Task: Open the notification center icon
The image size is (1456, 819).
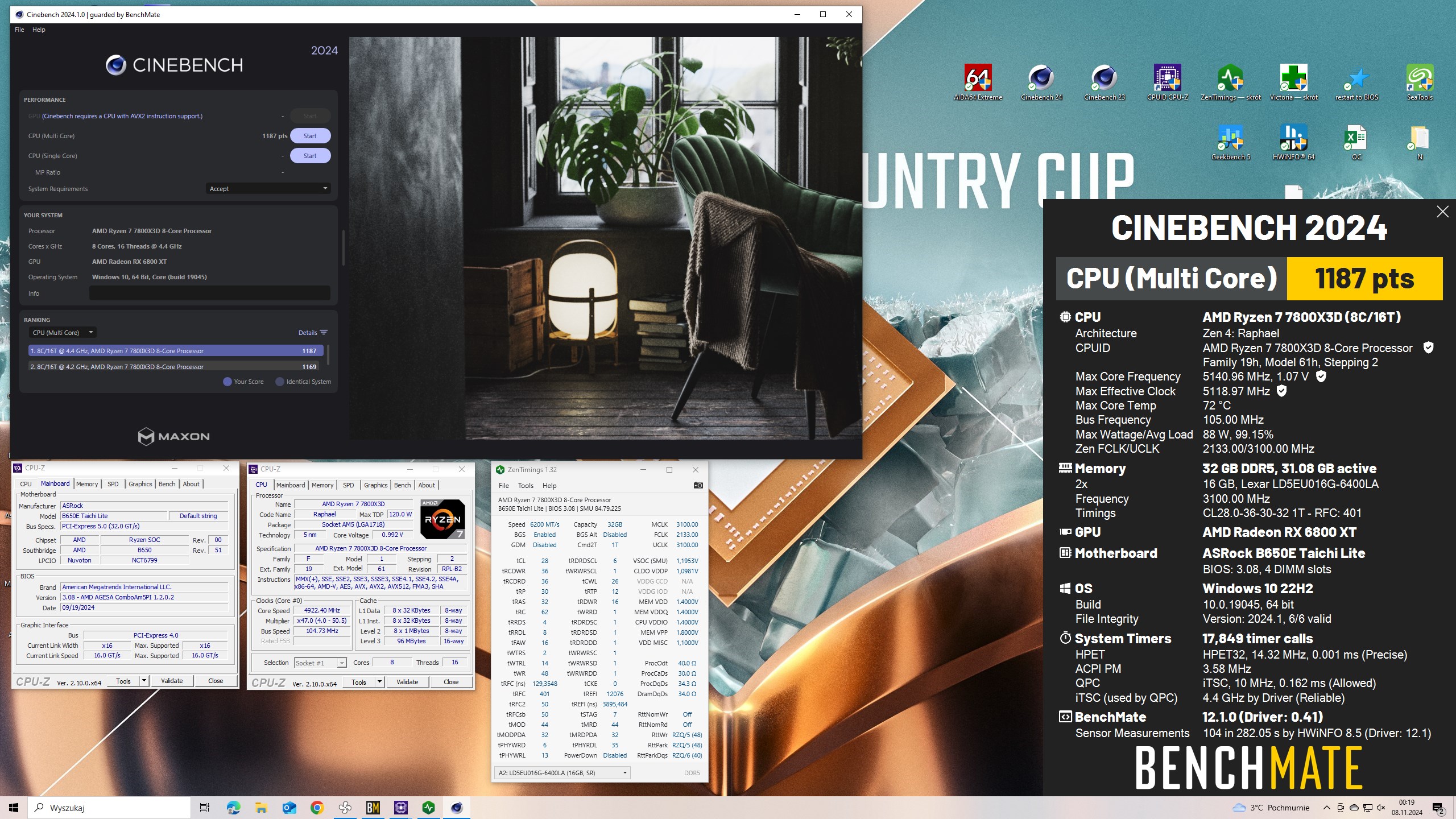Action: pyautogui.click(x=1438, y=808)
